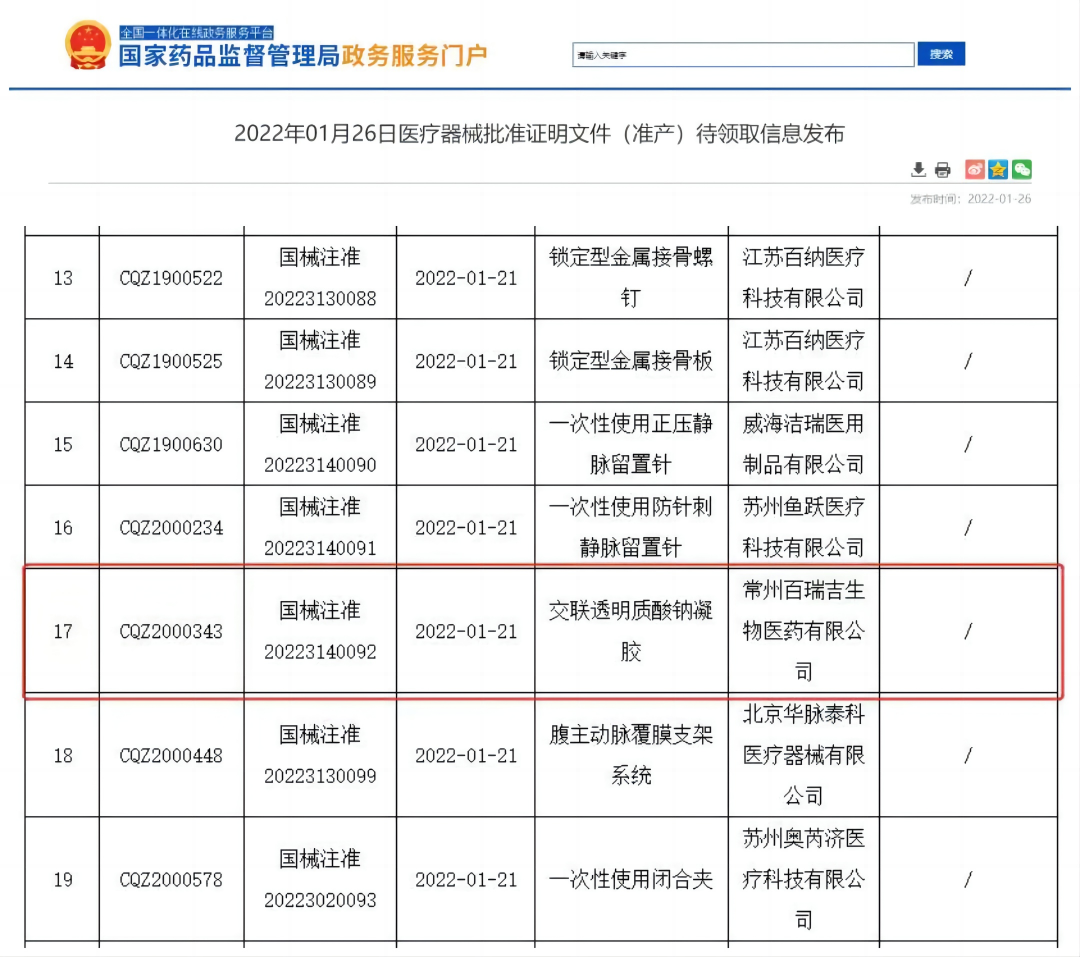
Task: Click the 国家药品监督管理局政务服务门户 site title
Action: coord(303,56)
